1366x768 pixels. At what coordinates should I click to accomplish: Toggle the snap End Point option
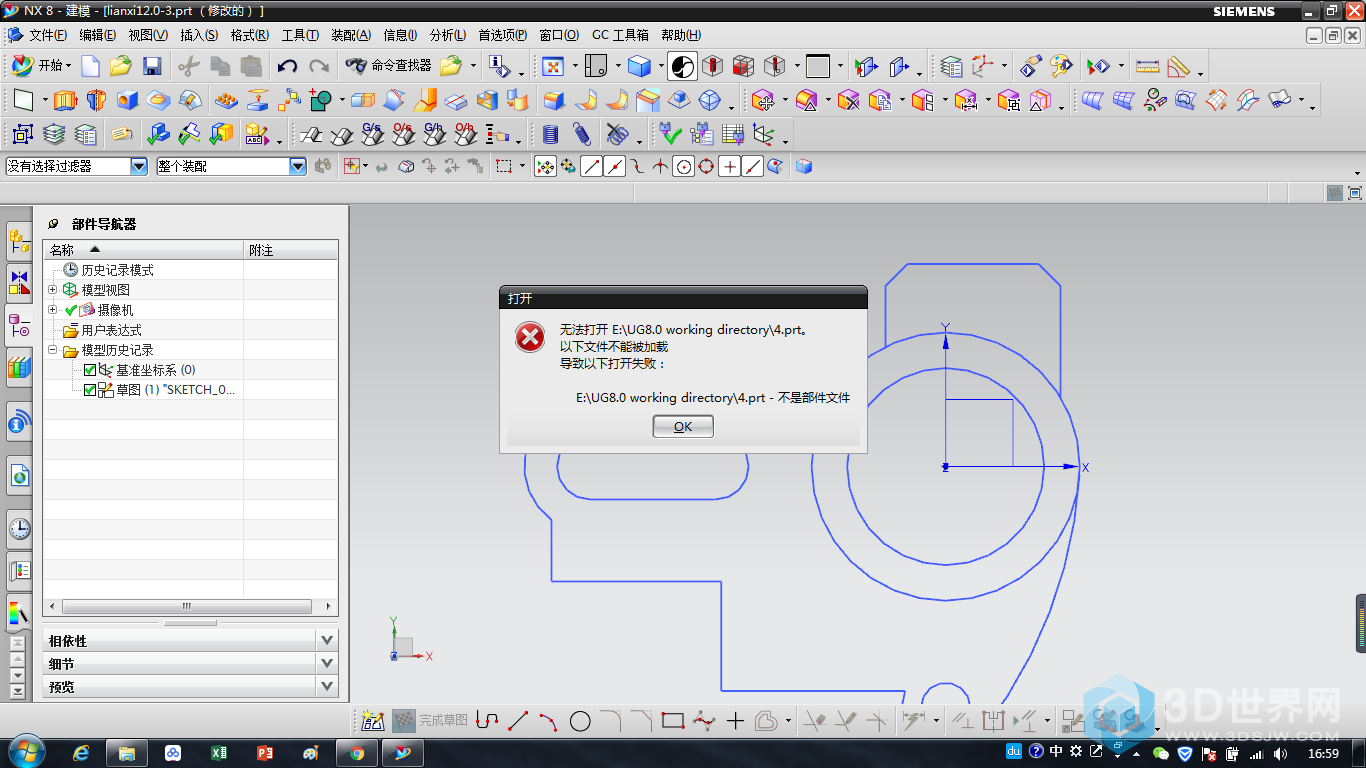click(x=592, y=167)
